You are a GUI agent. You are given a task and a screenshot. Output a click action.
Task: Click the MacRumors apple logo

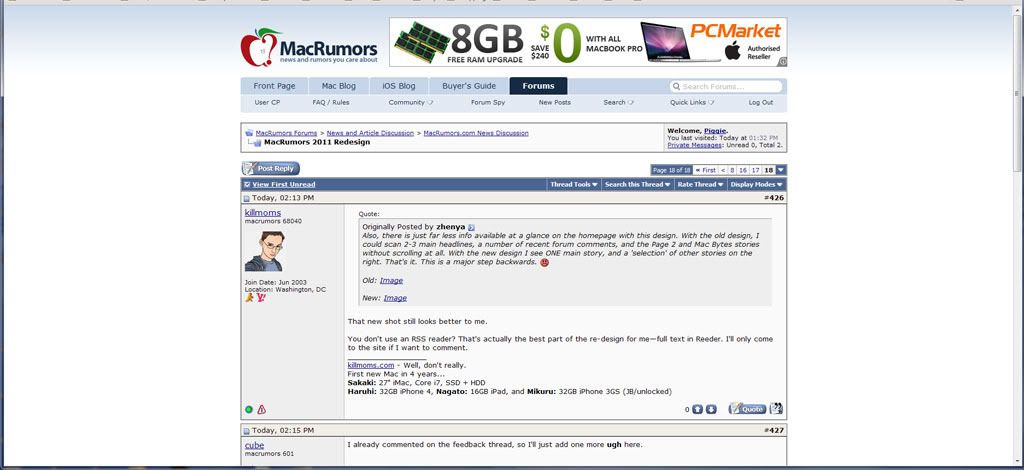coord(261,48)
